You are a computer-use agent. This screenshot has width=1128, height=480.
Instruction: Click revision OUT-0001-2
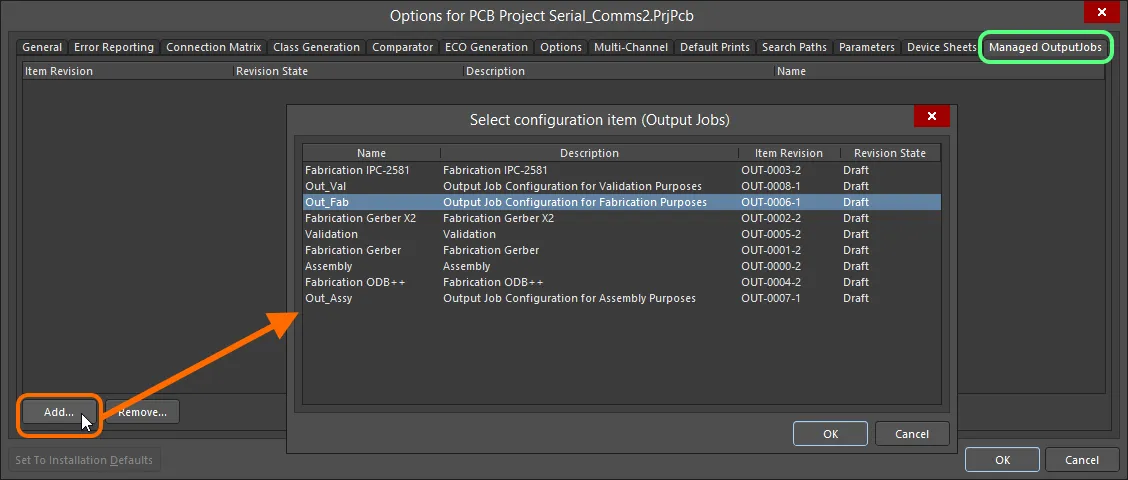[x=770, y=250]
